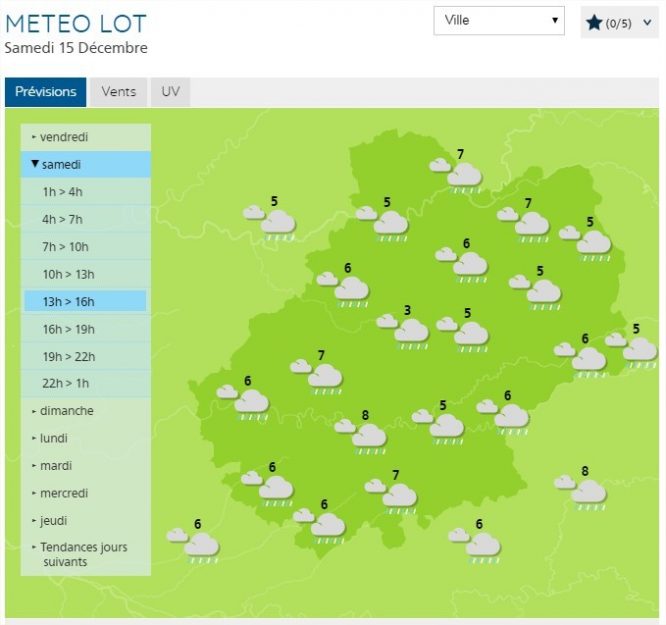Select the 16h > 19h time slot

click(x=86, y=329)
